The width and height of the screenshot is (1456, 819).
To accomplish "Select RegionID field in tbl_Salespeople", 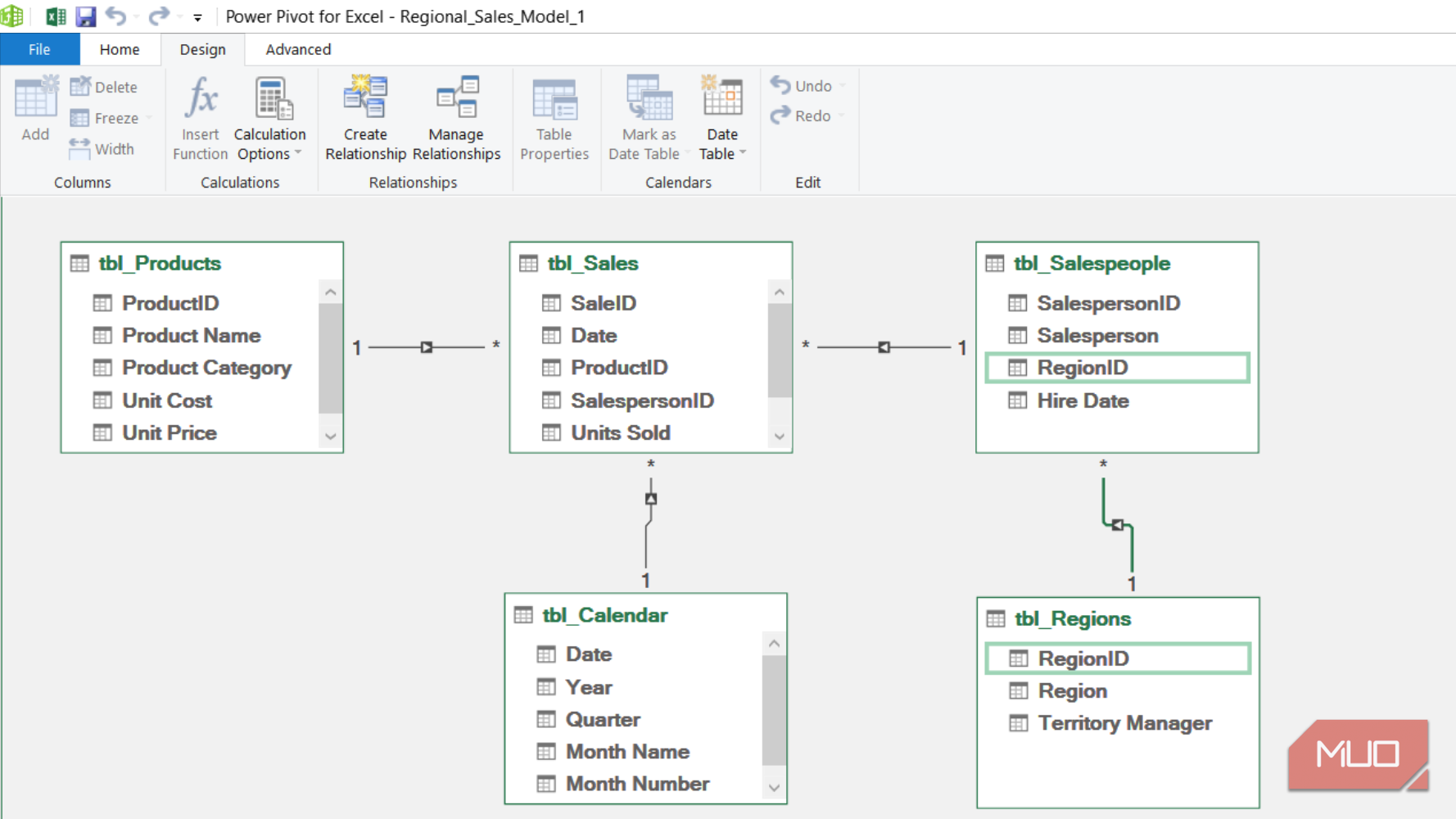I will point(1117,368).
